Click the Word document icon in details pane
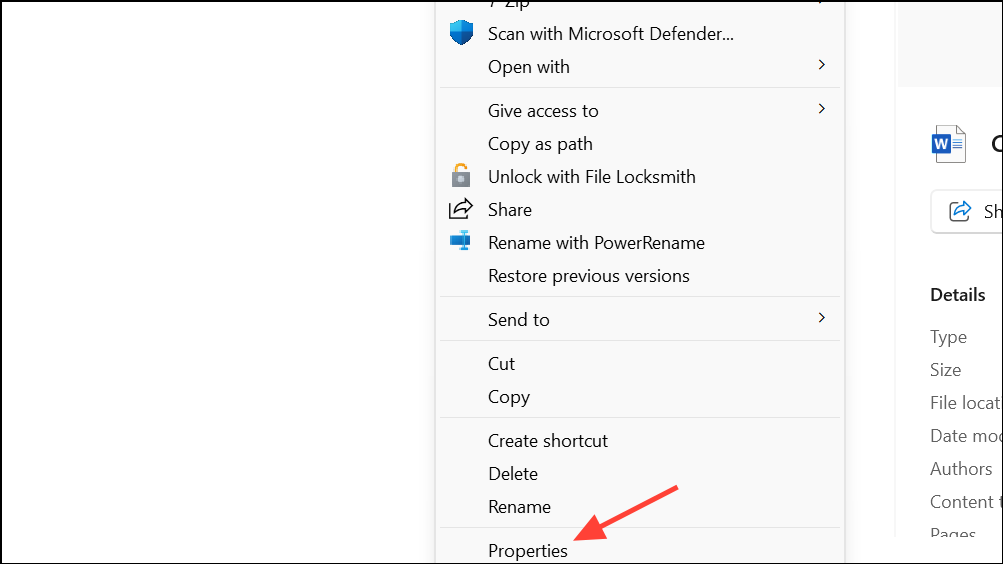This screenshot has width=1003, height=564. 948,144
